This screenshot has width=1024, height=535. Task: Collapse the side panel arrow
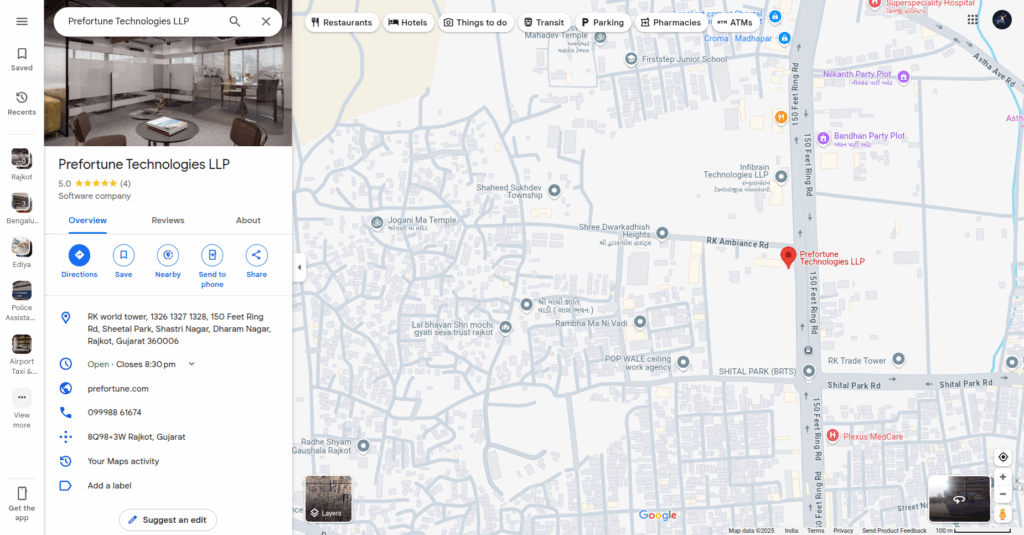299,267
